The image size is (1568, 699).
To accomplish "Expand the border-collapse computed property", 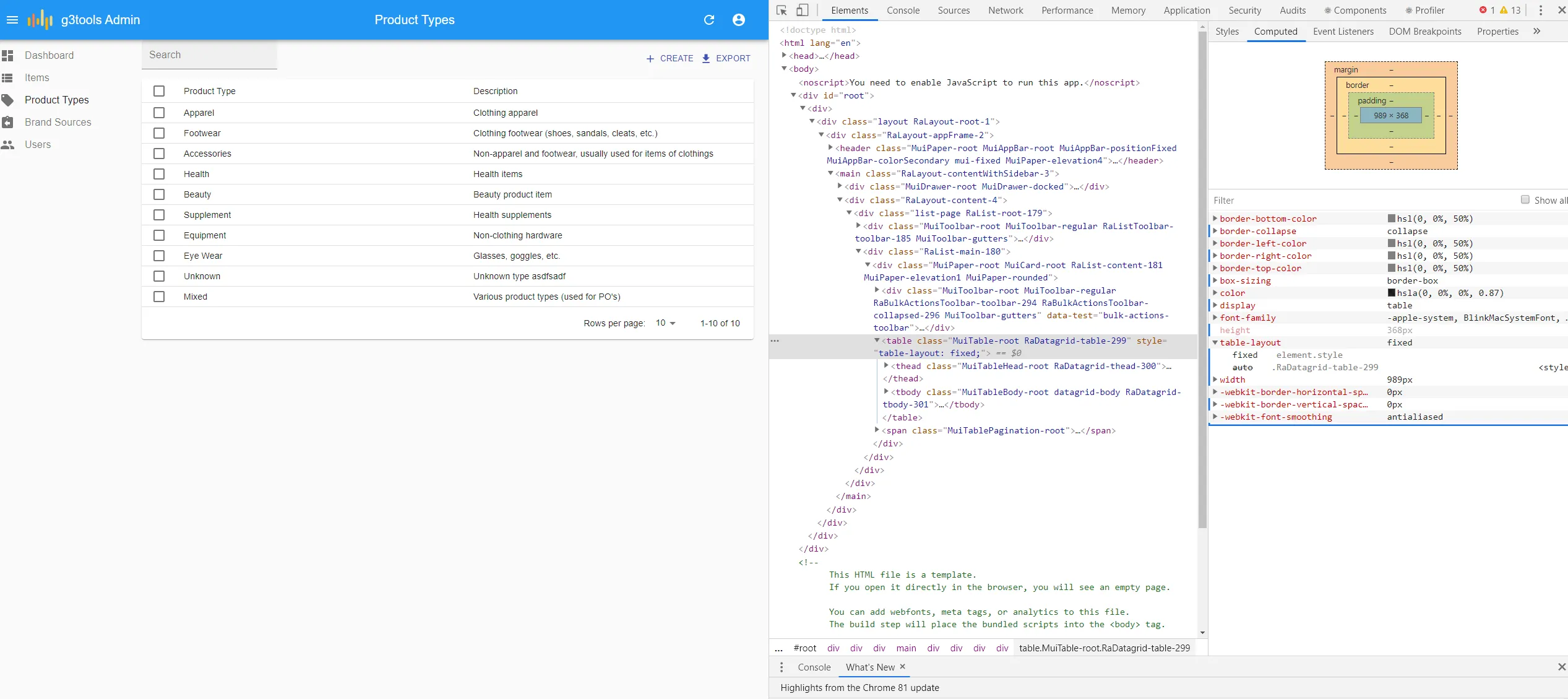I will (x=1215, y=231).
